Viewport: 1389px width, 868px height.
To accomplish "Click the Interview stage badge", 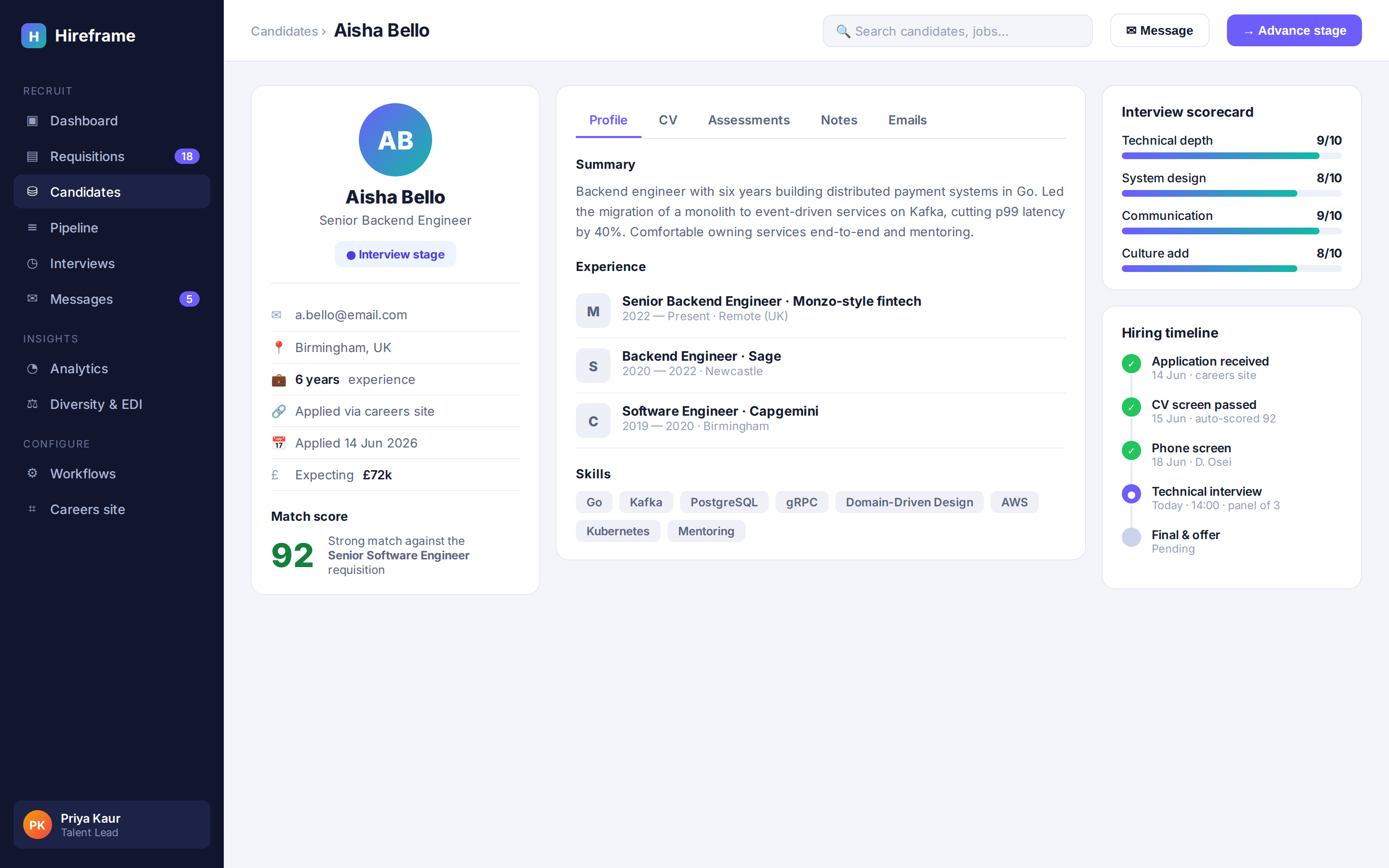I will coord(395,254).
